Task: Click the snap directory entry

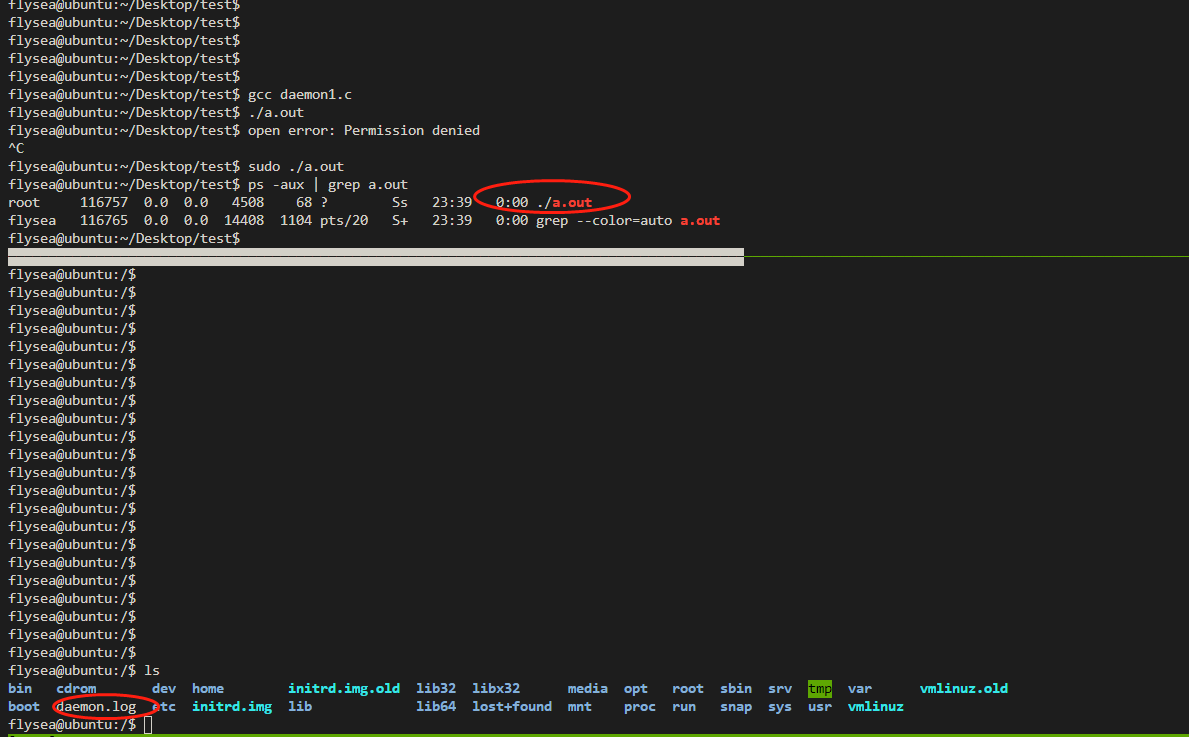Action: 735,706
